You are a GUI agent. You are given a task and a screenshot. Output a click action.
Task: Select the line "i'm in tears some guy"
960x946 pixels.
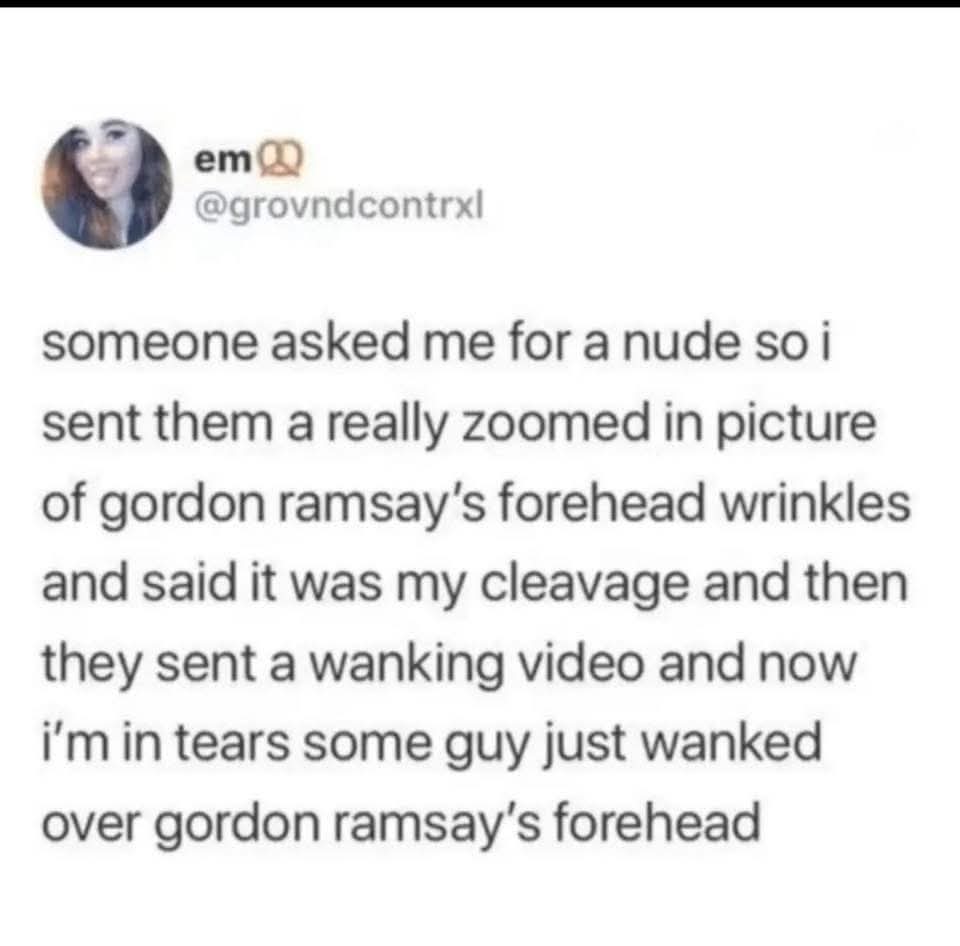pos(432,744)
